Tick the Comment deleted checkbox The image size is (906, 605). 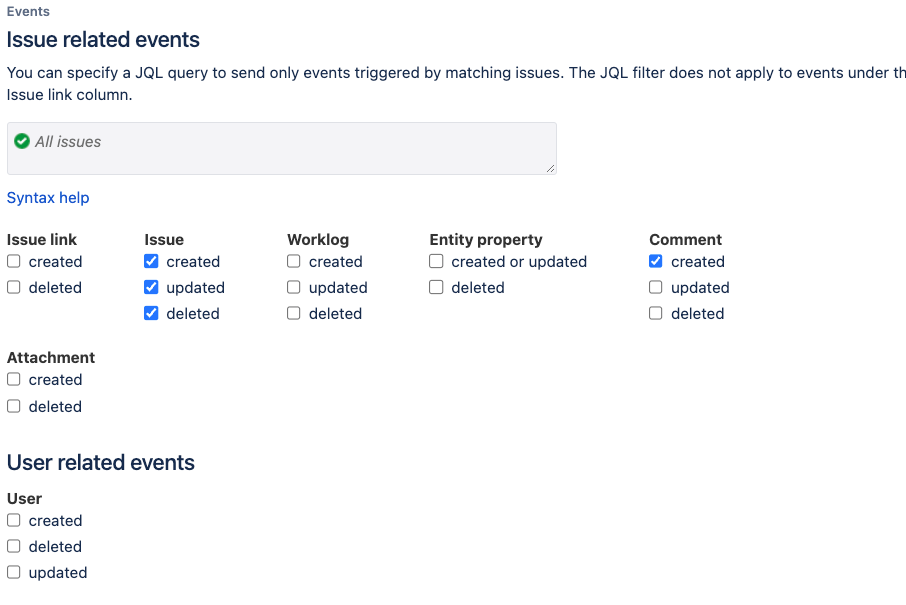click(x=656, y=313)
